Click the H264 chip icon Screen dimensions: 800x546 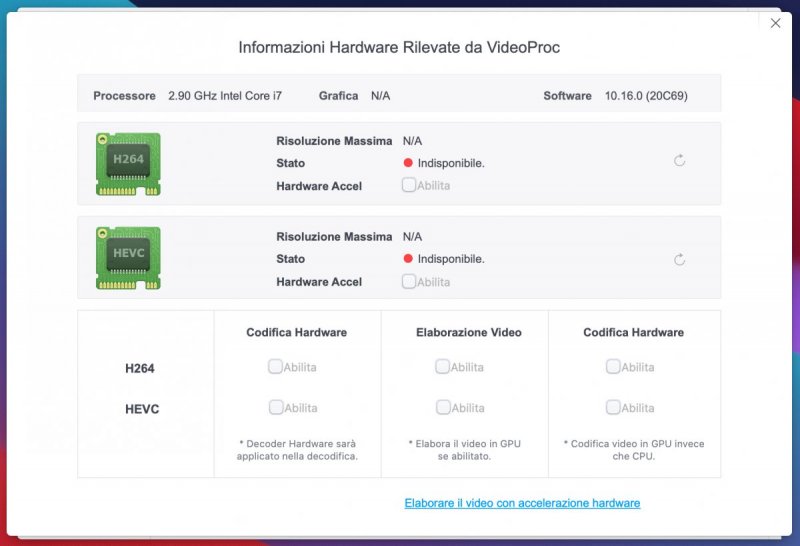(x=128, y=164)
